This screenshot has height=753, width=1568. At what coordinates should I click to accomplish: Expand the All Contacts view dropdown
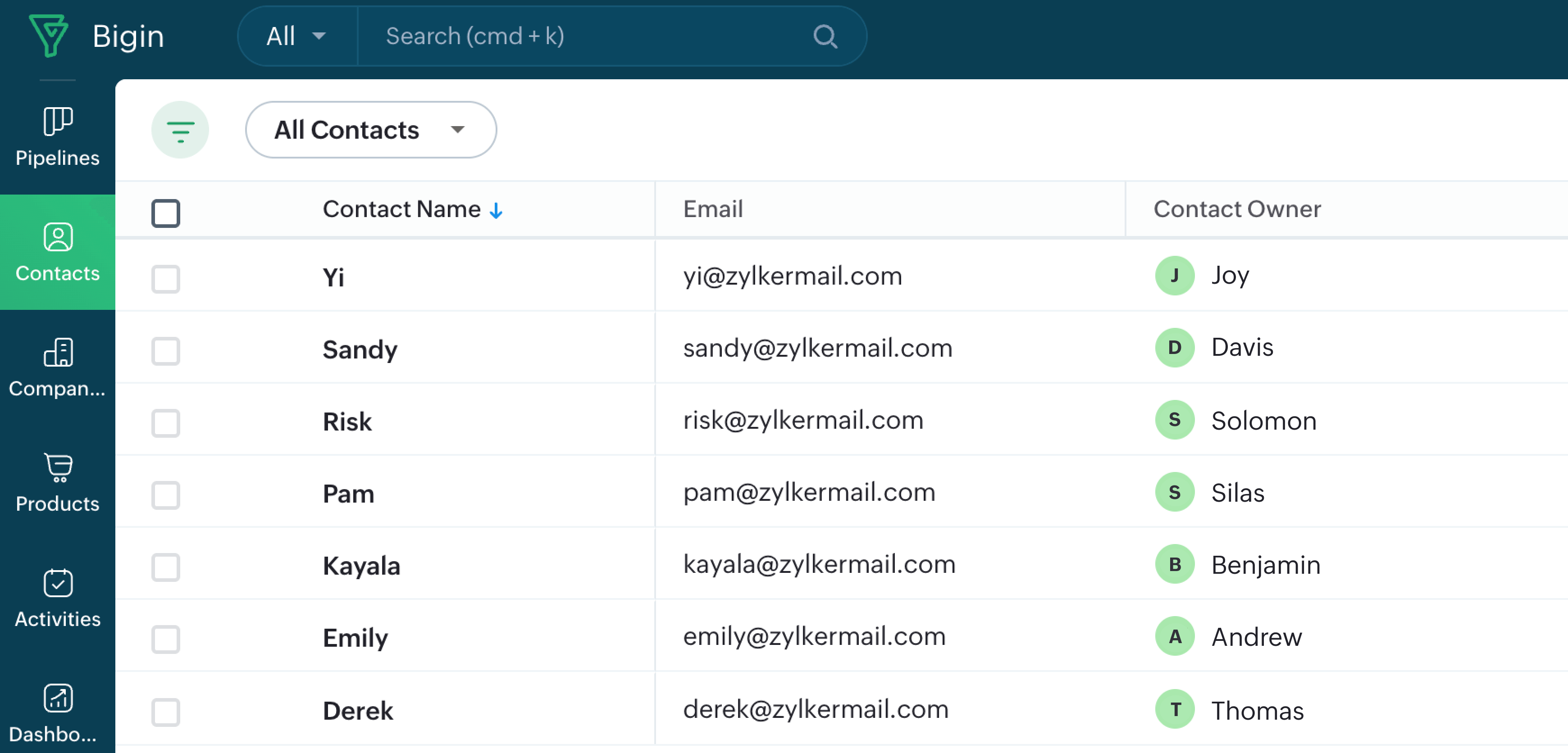click(370, 130)
